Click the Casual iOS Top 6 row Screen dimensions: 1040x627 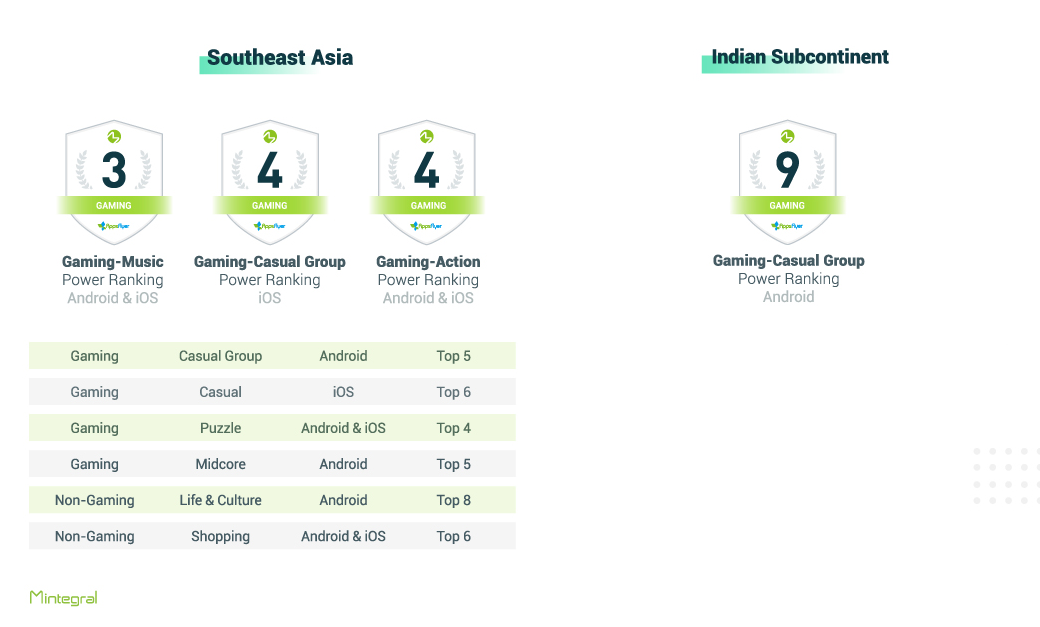click(x=272, y=391)
